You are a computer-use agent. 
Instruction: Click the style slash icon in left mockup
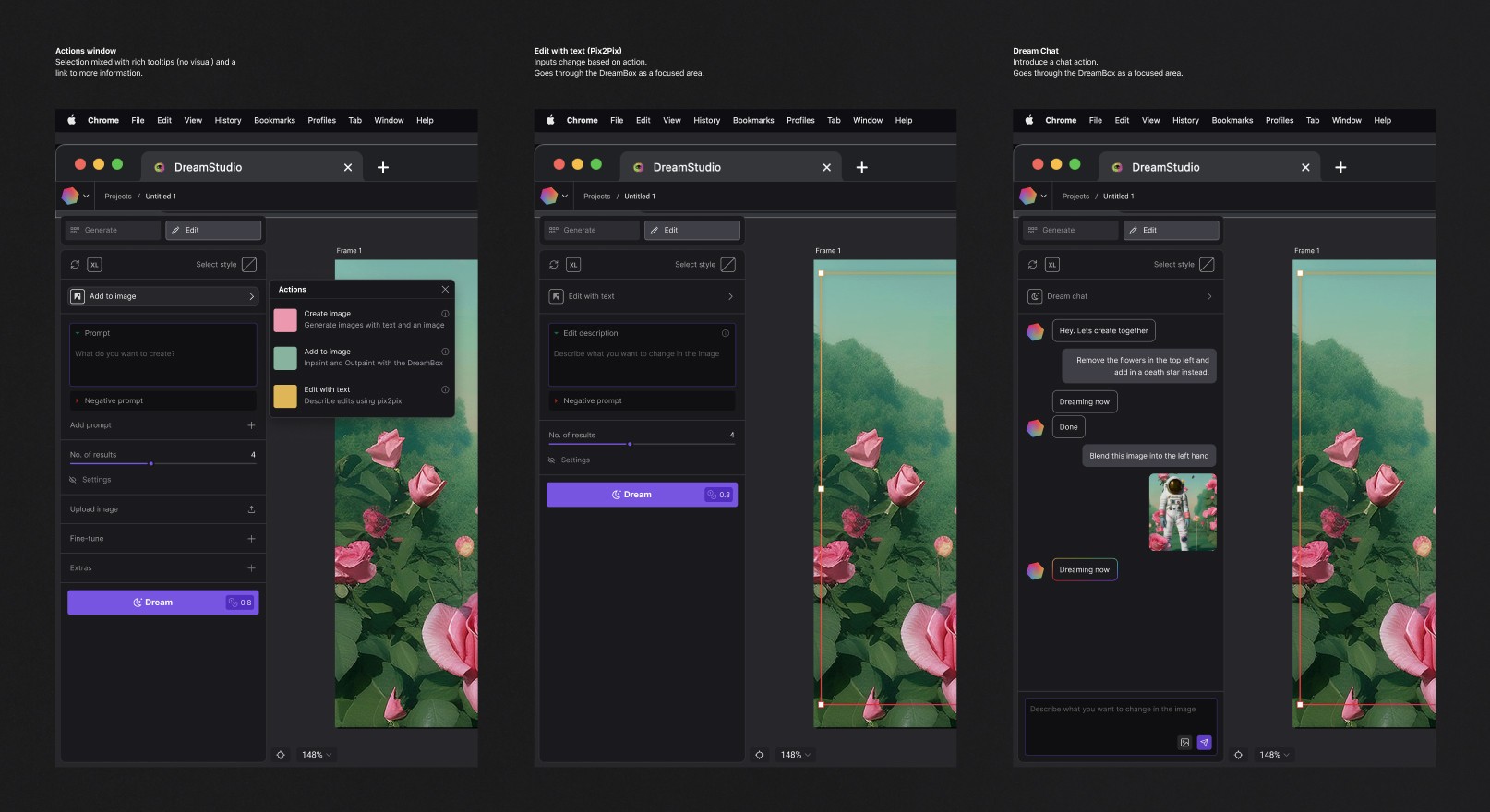point(249,265)
